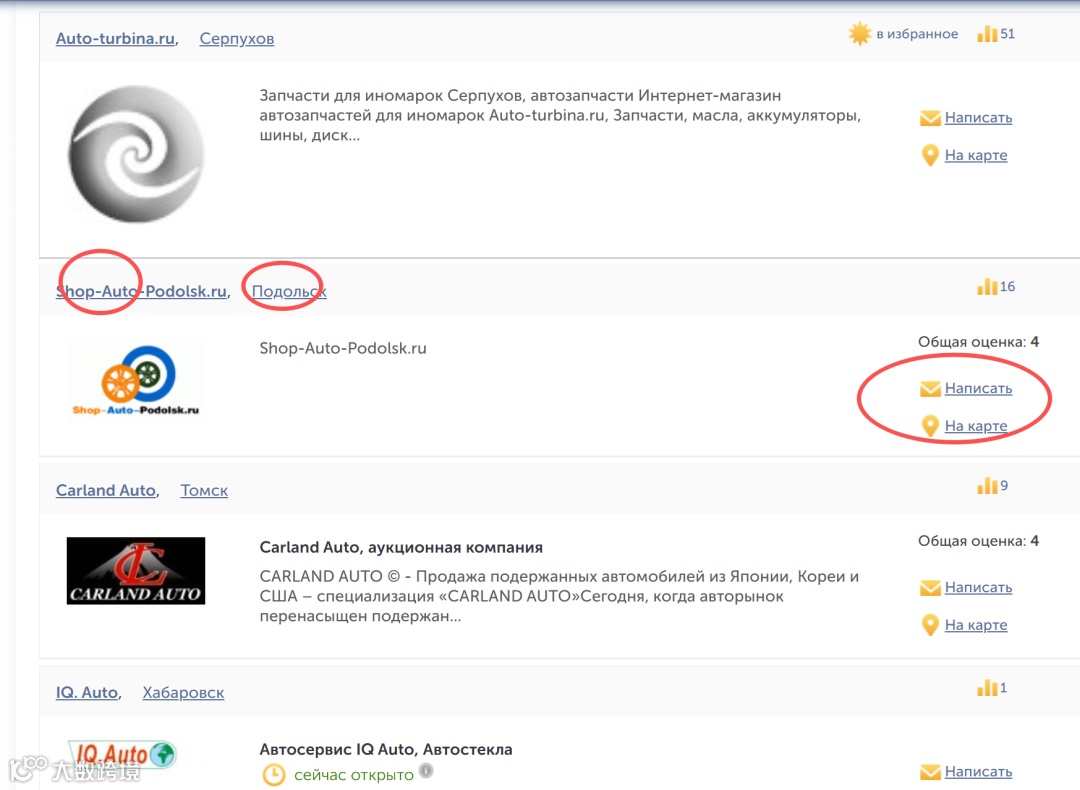
Task: Open the Хабаровск city link
Action: [x=183, y=693]
